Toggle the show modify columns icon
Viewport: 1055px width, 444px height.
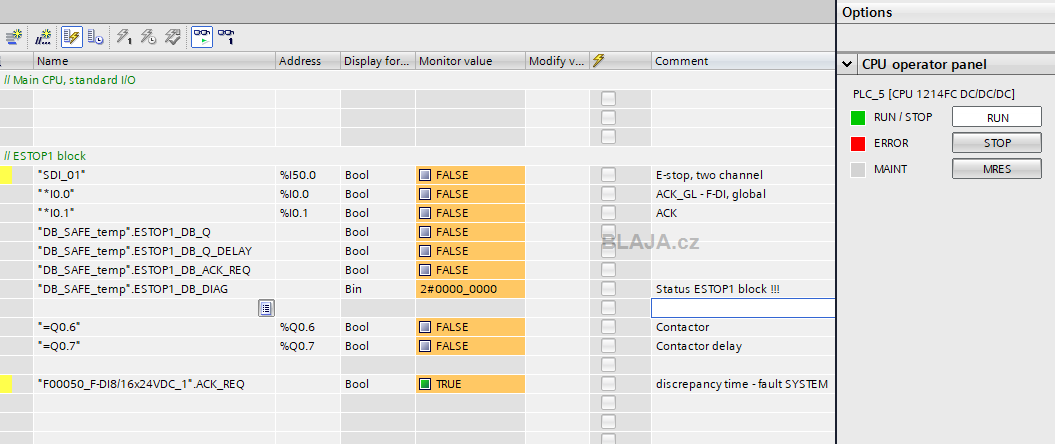click(x=72, y=37)
